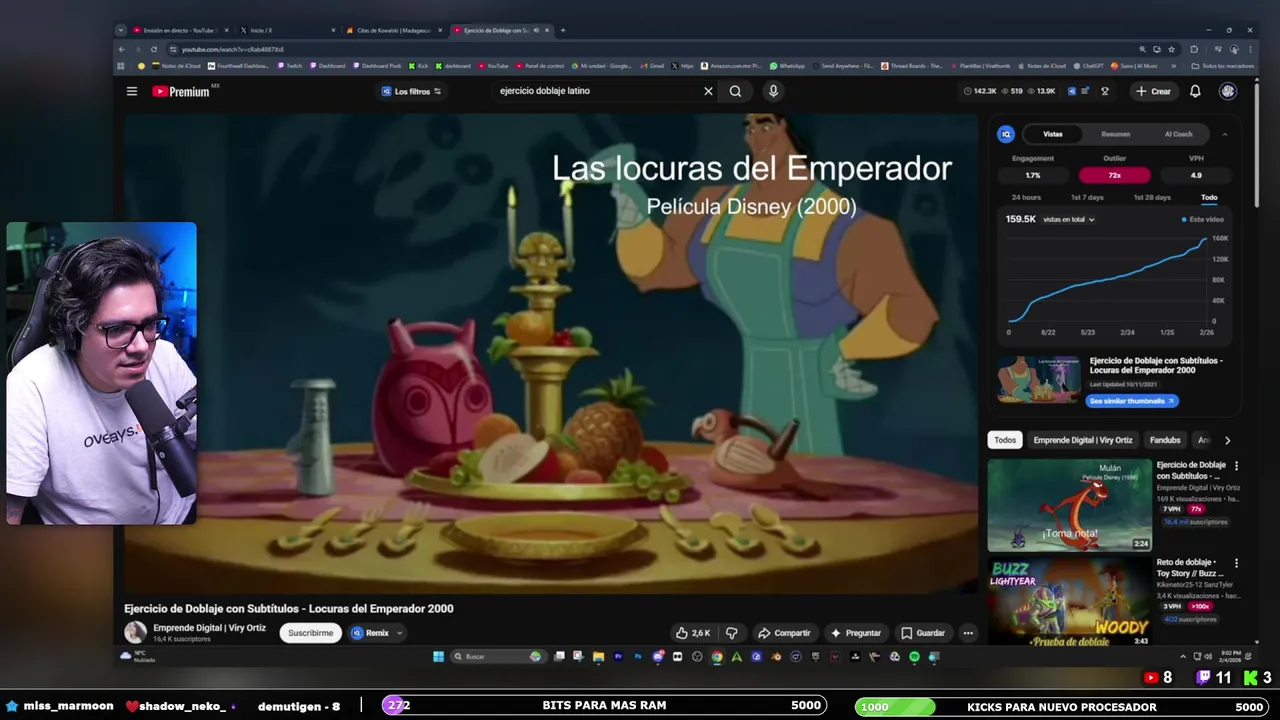Click the Guardar button

coord(922,633)
